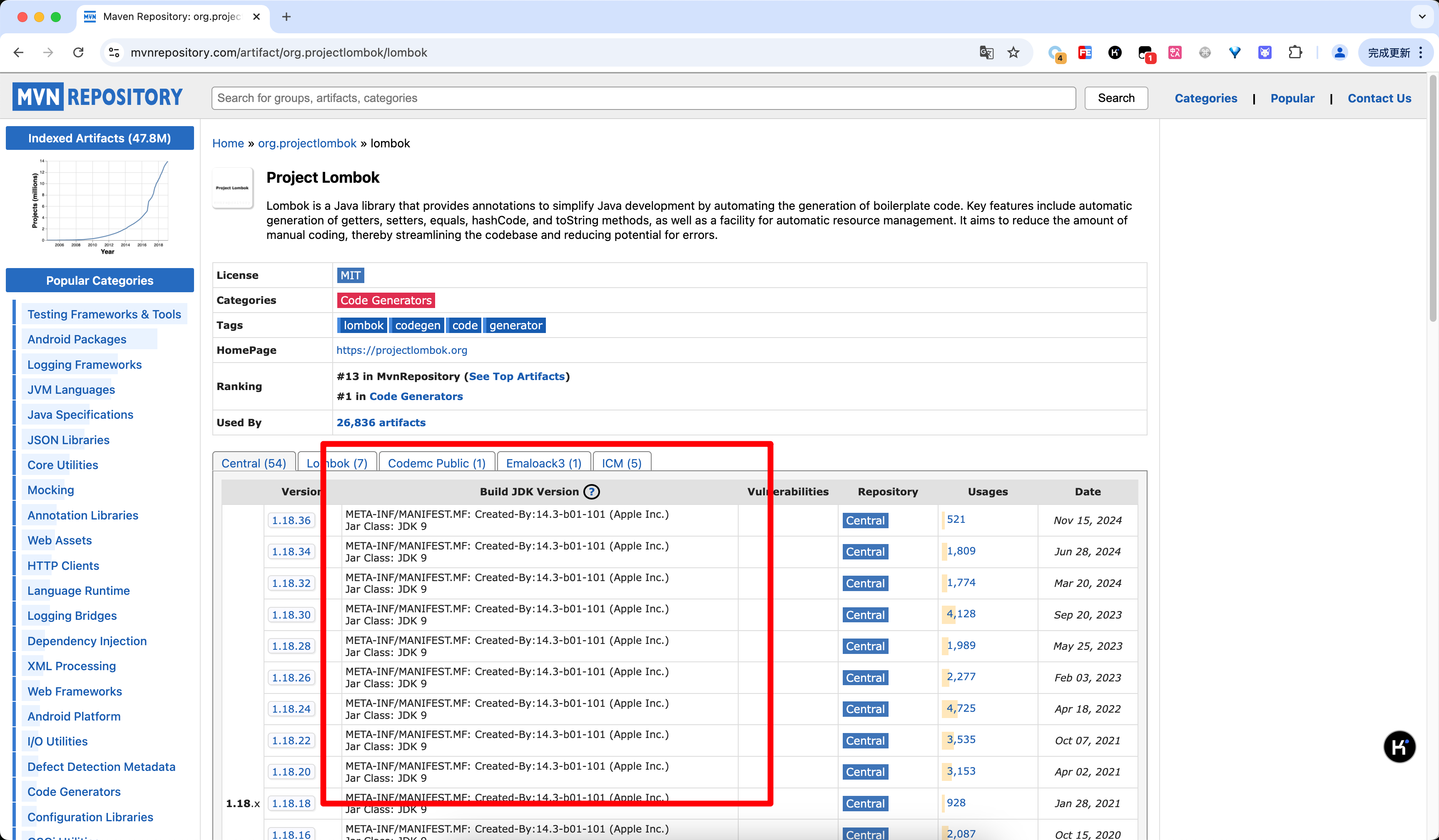This screenshot has height=840, width=1439.
Task: Open the 1.18.36 version link
Action: click(291, 520)
